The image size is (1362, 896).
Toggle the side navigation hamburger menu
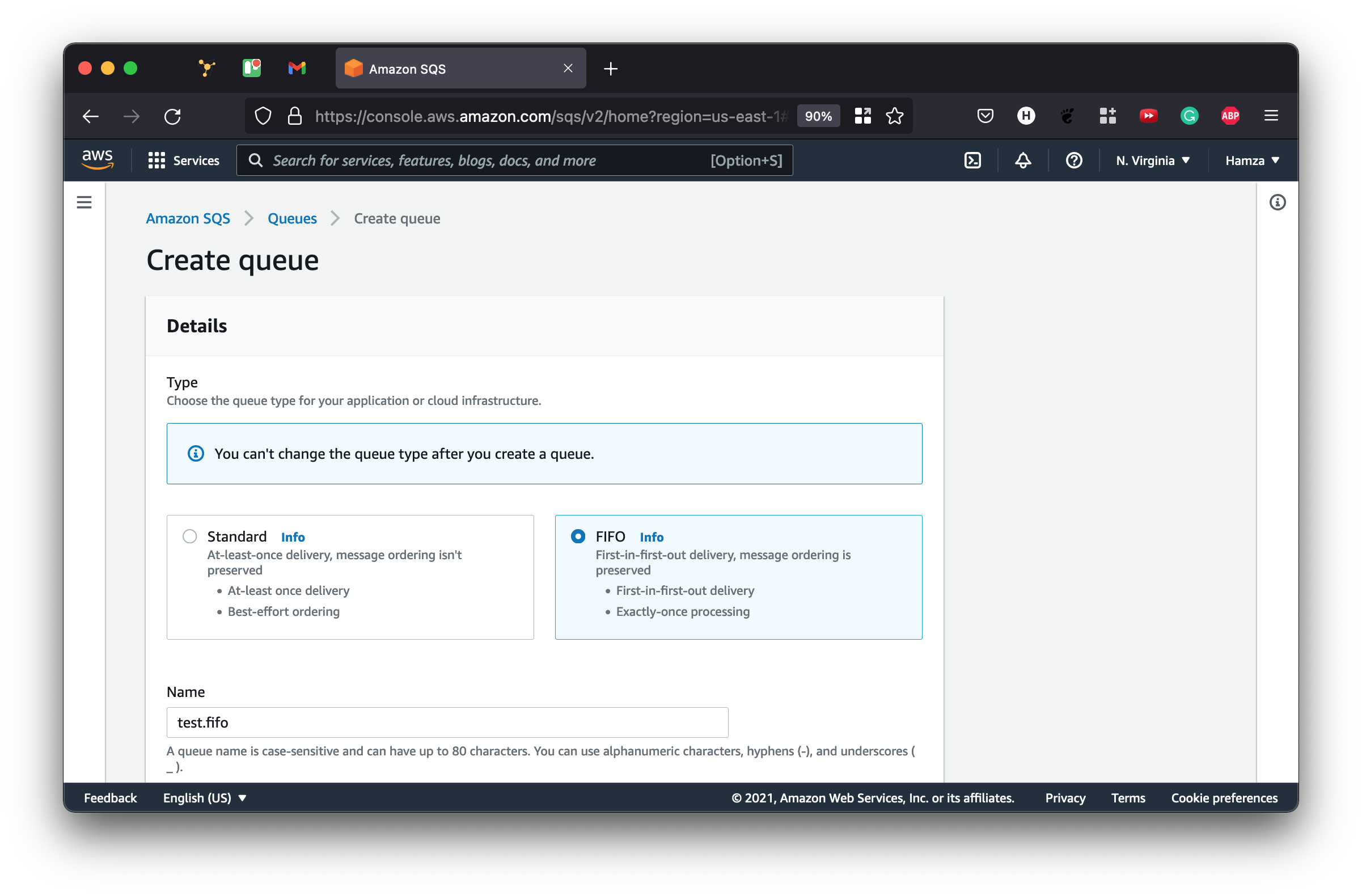click(84, 202)
